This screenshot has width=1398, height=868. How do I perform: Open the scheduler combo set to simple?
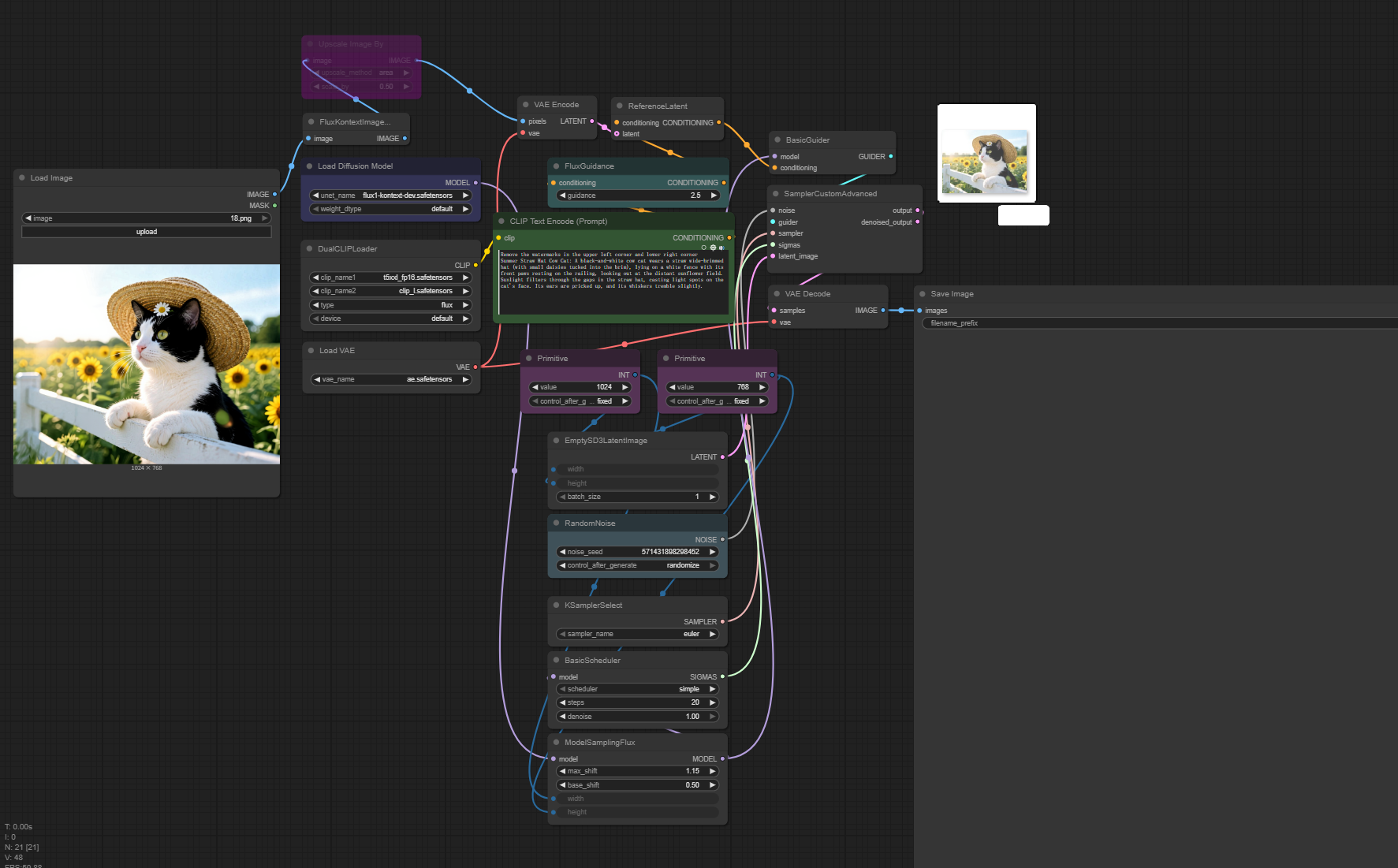[637, 689]
